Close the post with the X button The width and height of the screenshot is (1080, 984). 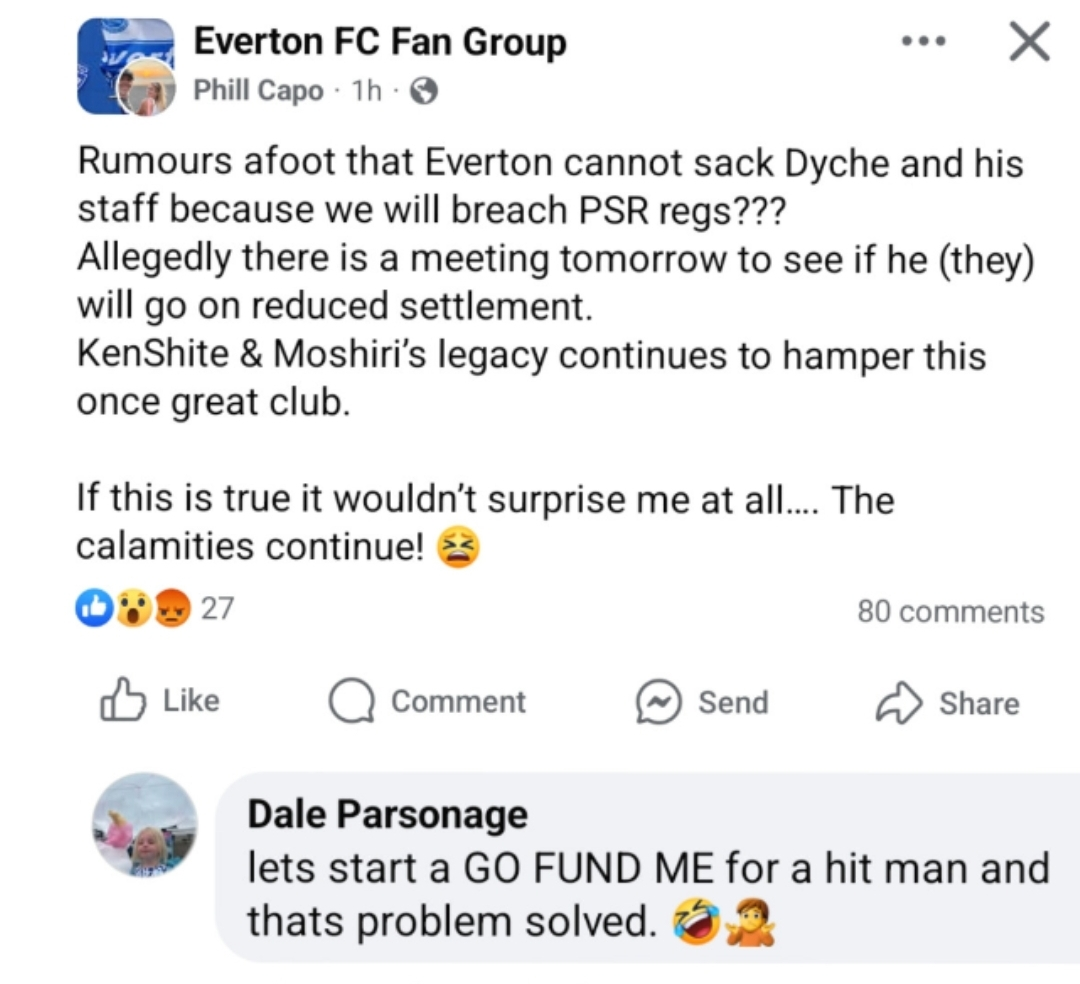tap(1028, 43)
